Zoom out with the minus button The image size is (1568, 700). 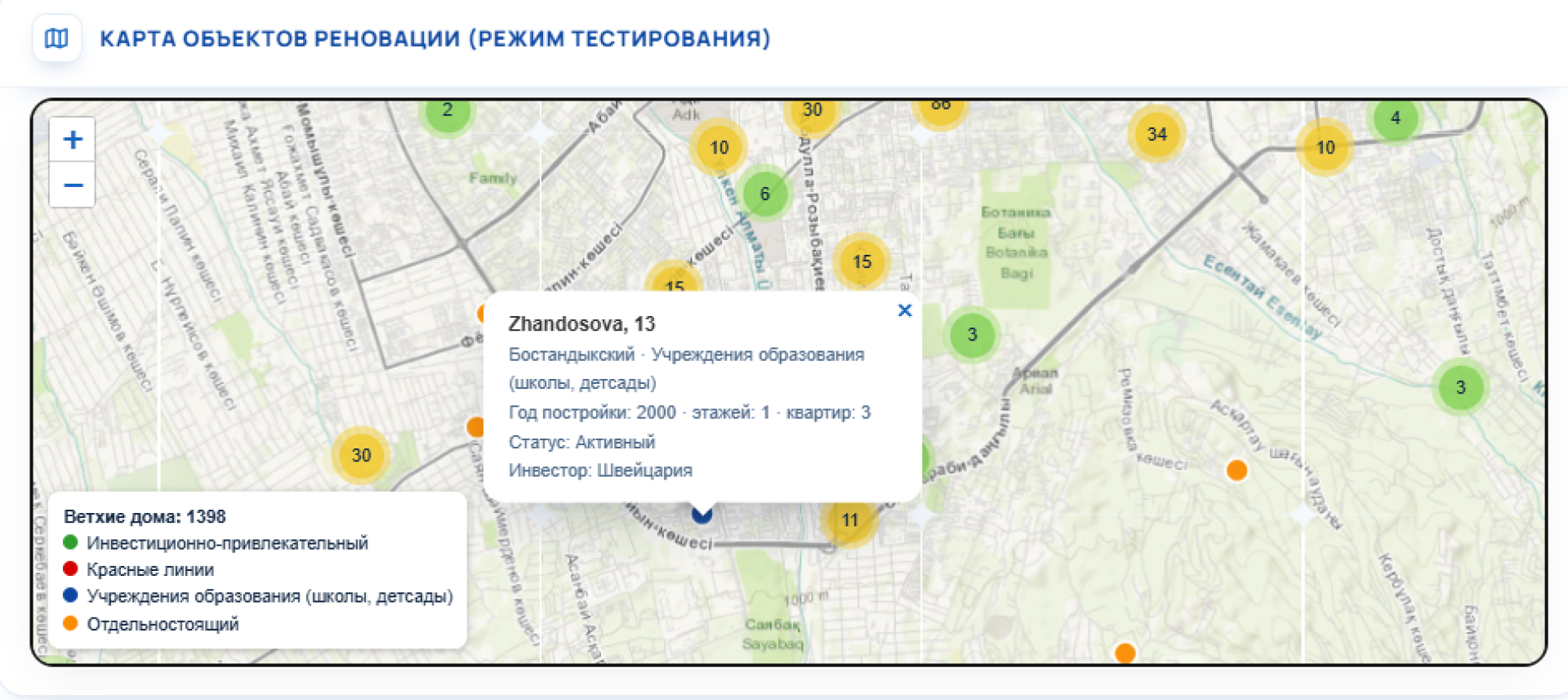coord(73,185)
